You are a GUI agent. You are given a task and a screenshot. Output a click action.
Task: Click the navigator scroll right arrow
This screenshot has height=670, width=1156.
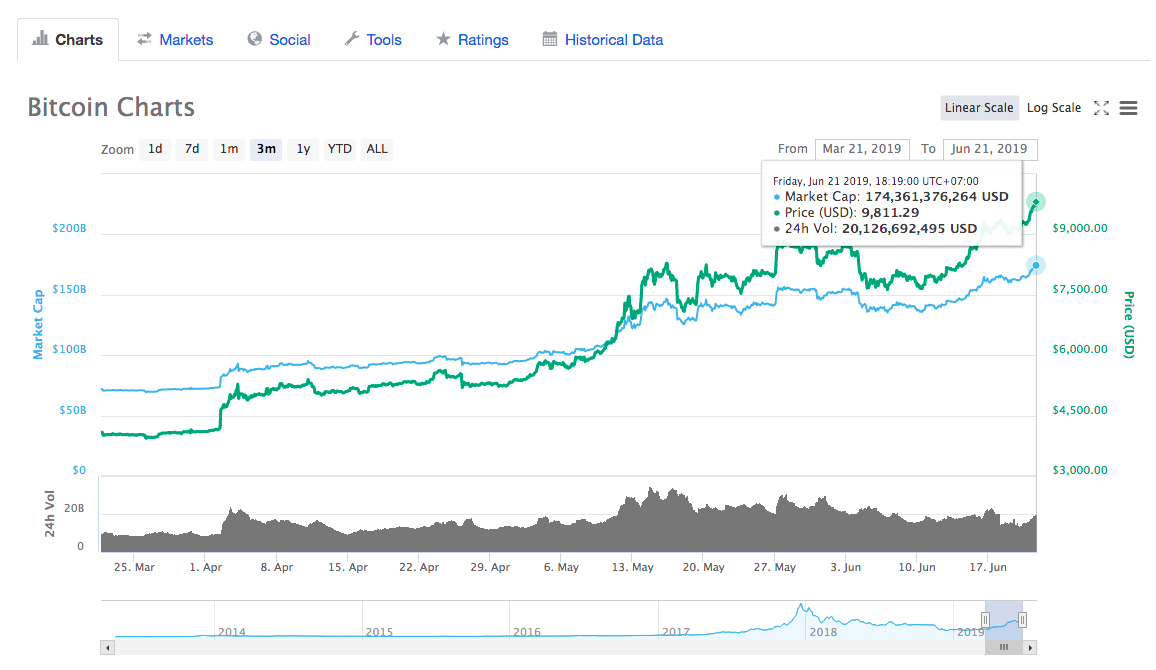pos(1030,648)
